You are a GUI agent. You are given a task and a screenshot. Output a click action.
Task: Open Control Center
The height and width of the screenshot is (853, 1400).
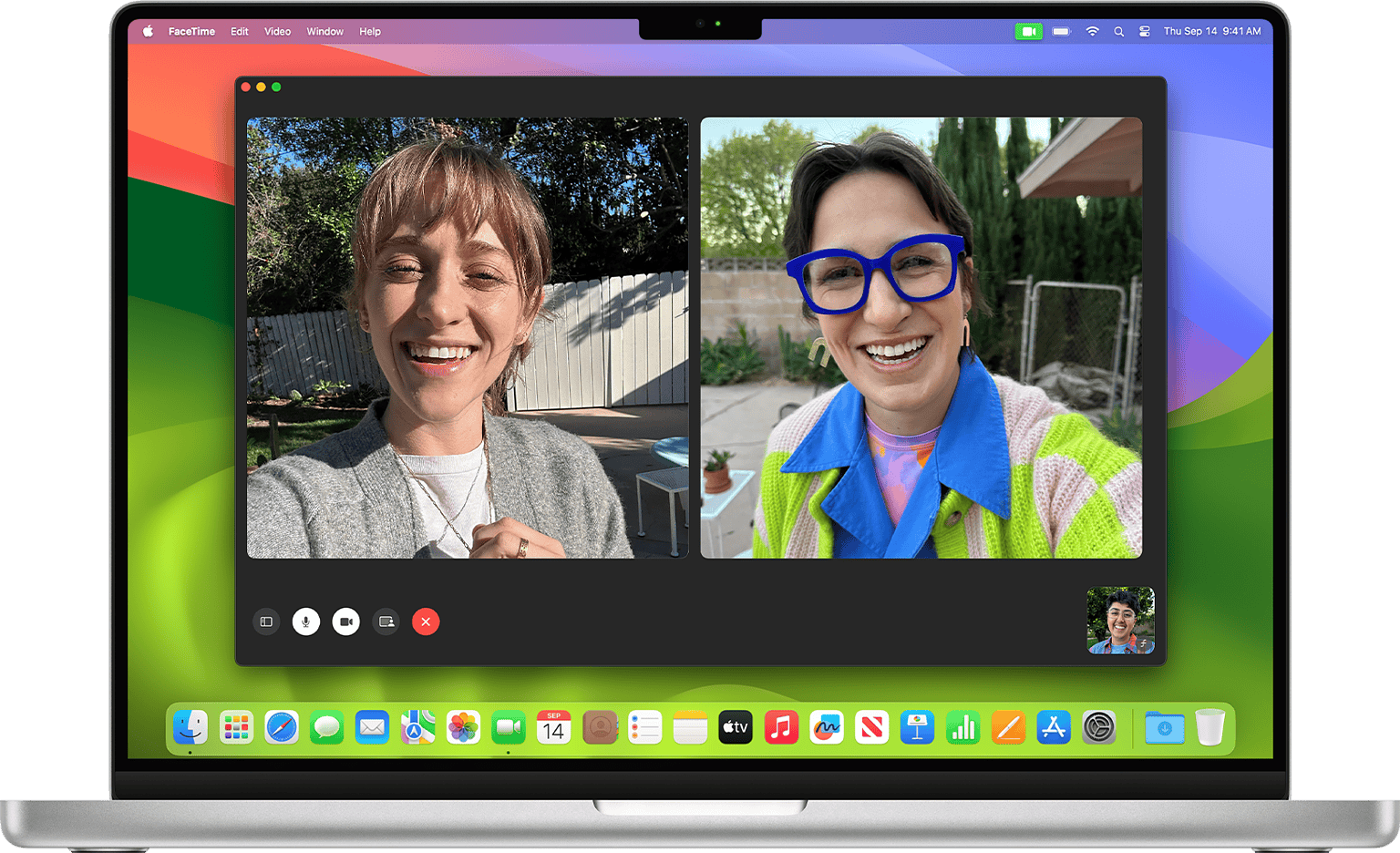[1145, 31]
